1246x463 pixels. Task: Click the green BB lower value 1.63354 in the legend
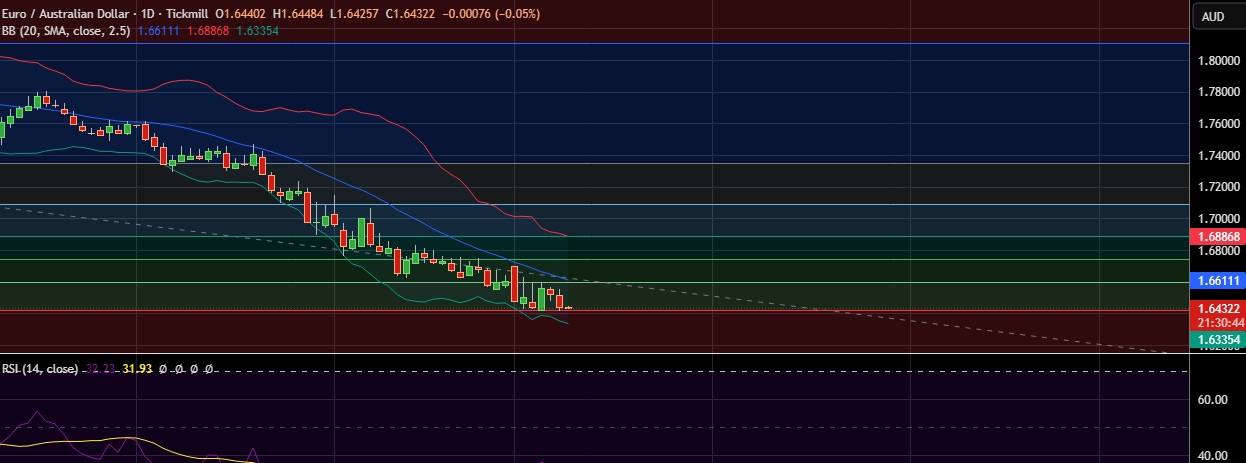point(258,31)
